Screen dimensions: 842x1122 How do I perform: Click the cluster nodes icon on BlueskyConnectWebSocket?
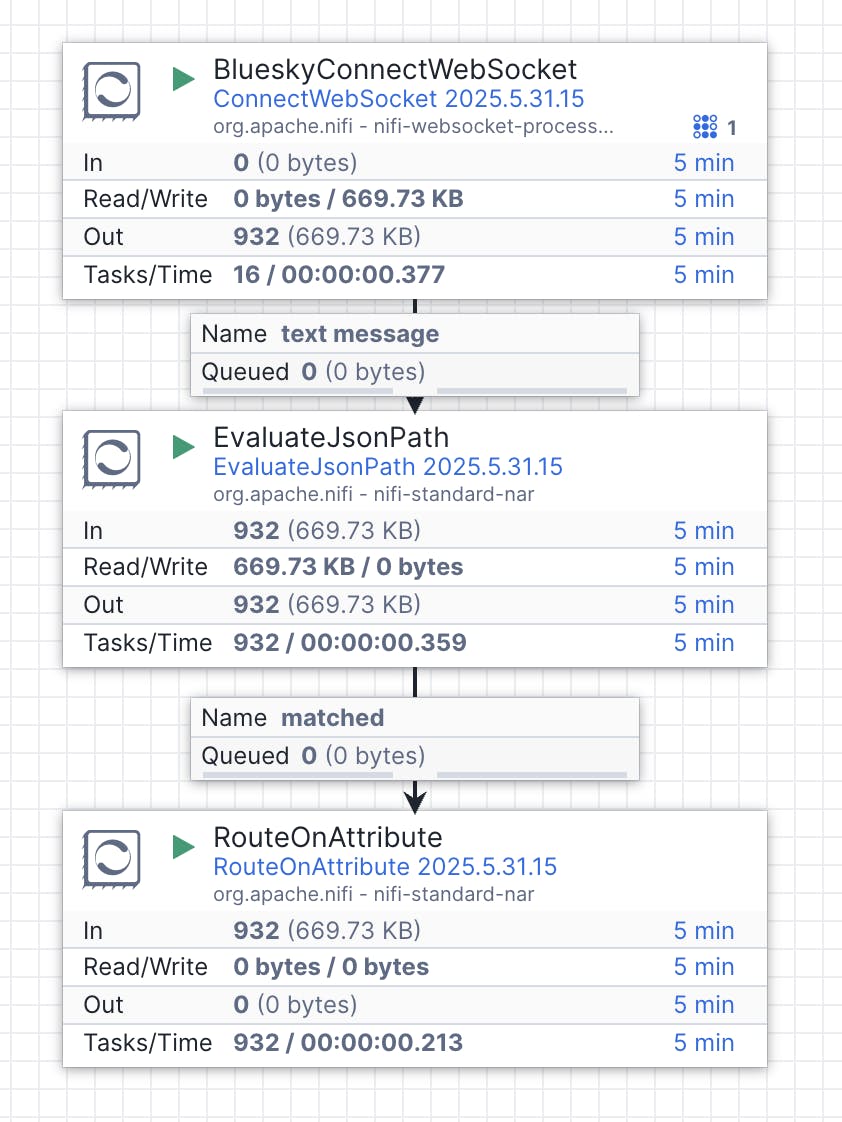(705, 127)
